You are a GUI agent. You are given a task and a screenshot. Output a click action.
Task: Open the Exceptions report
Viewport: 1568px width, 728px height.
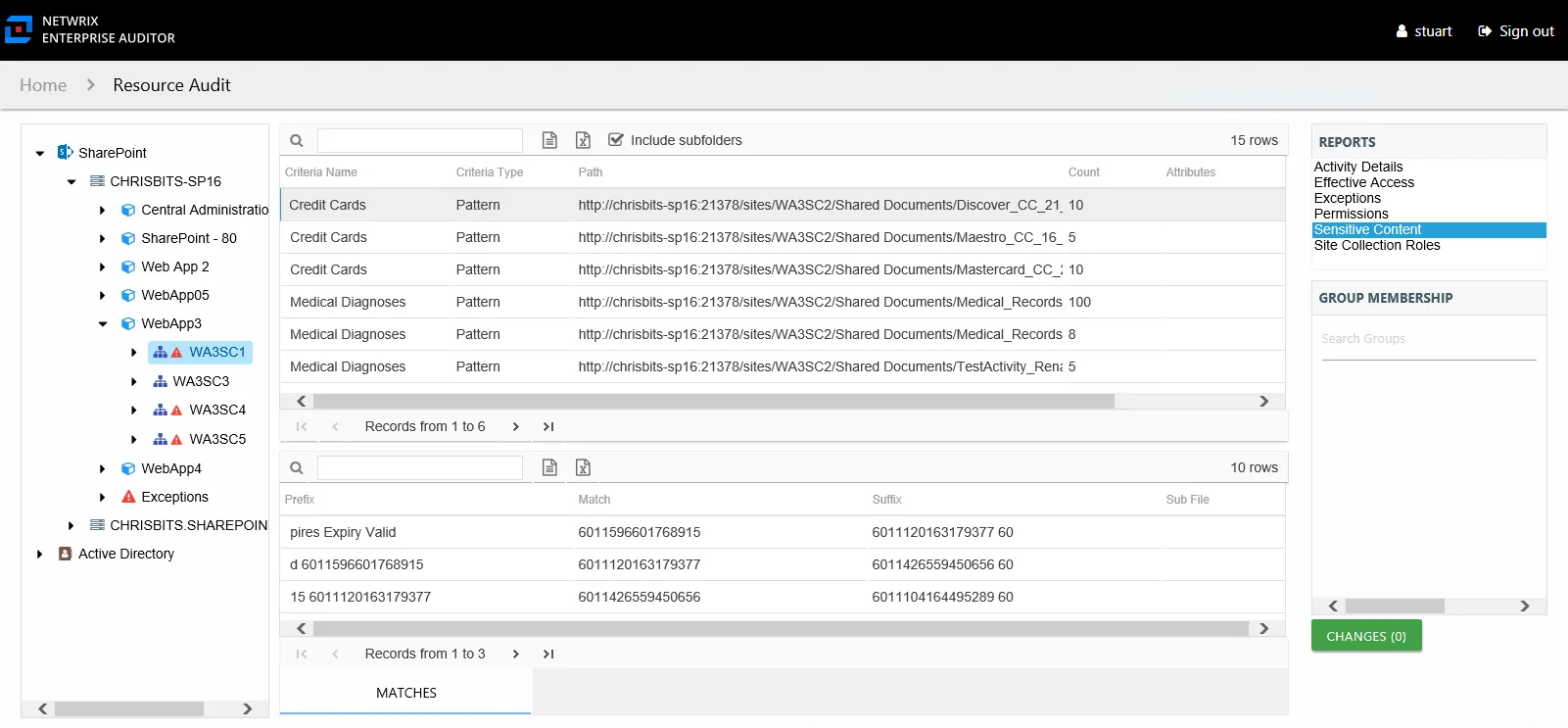1348,198
